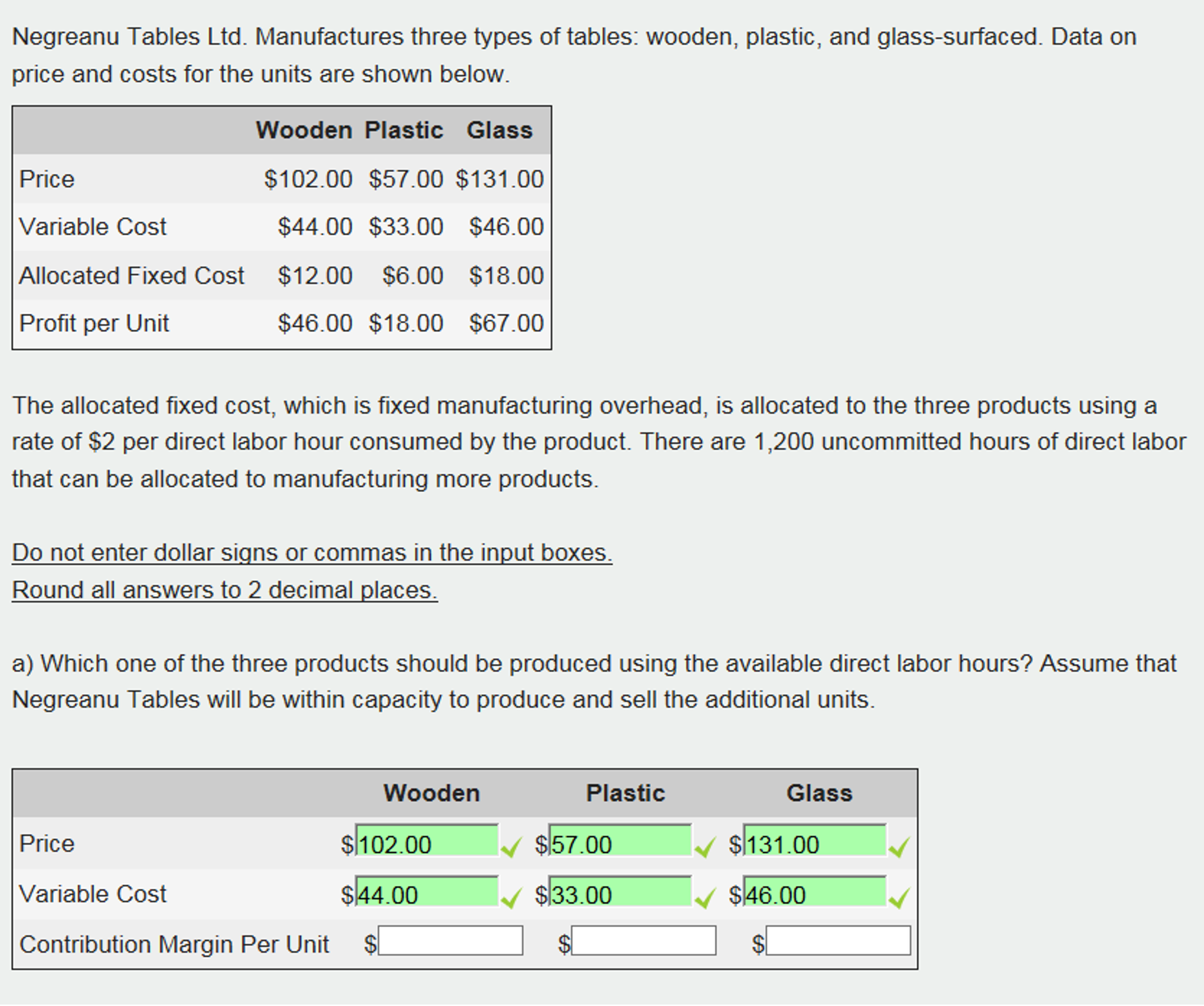Click the underlined round to 2 decimals text

tap(225, 590)
